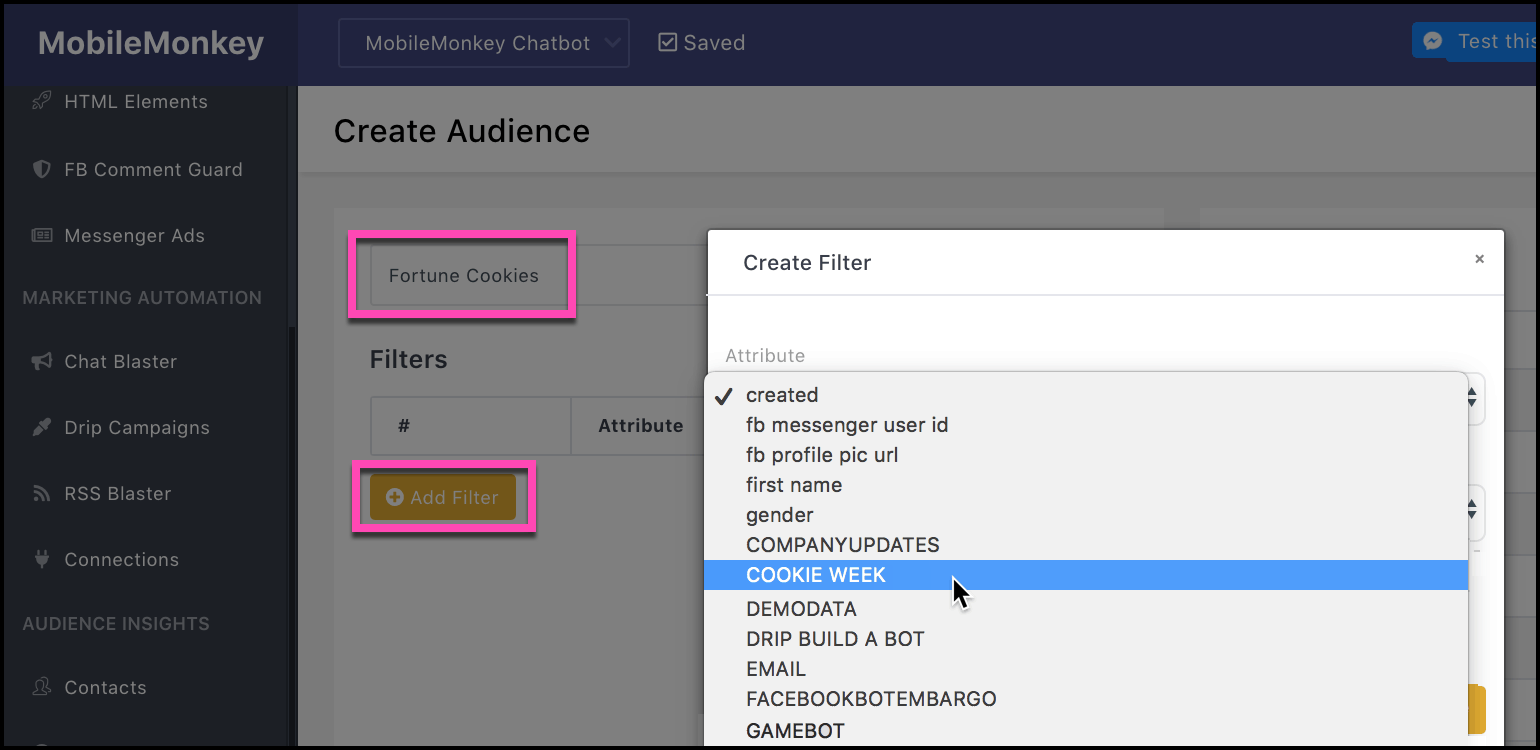
Task: Click the RSS Blaster feed icon
Action: (x=41, y=493)
